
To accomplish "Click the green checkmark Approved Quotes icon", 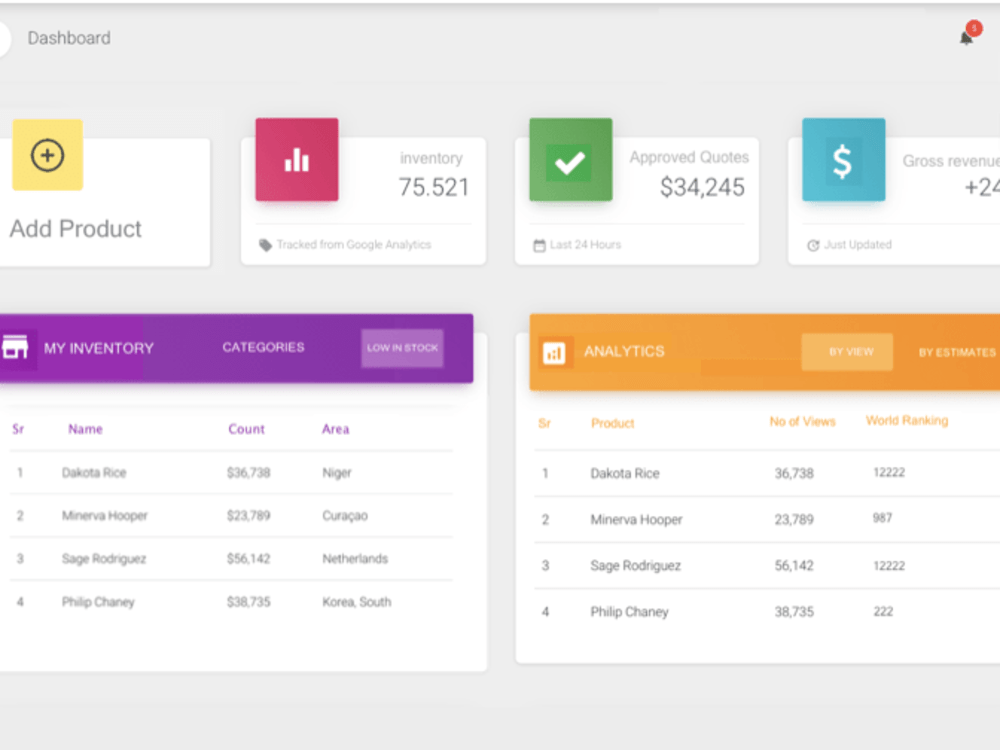I will click(571, 159).
